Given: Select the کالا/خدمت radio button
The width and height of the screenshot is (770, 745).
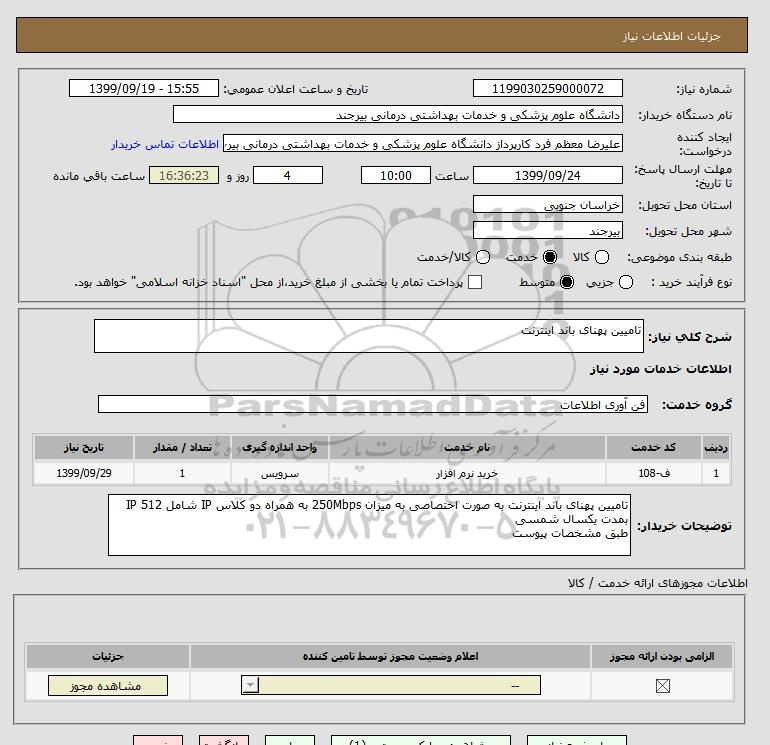Looking at the screenshot, I should (483, 257).
